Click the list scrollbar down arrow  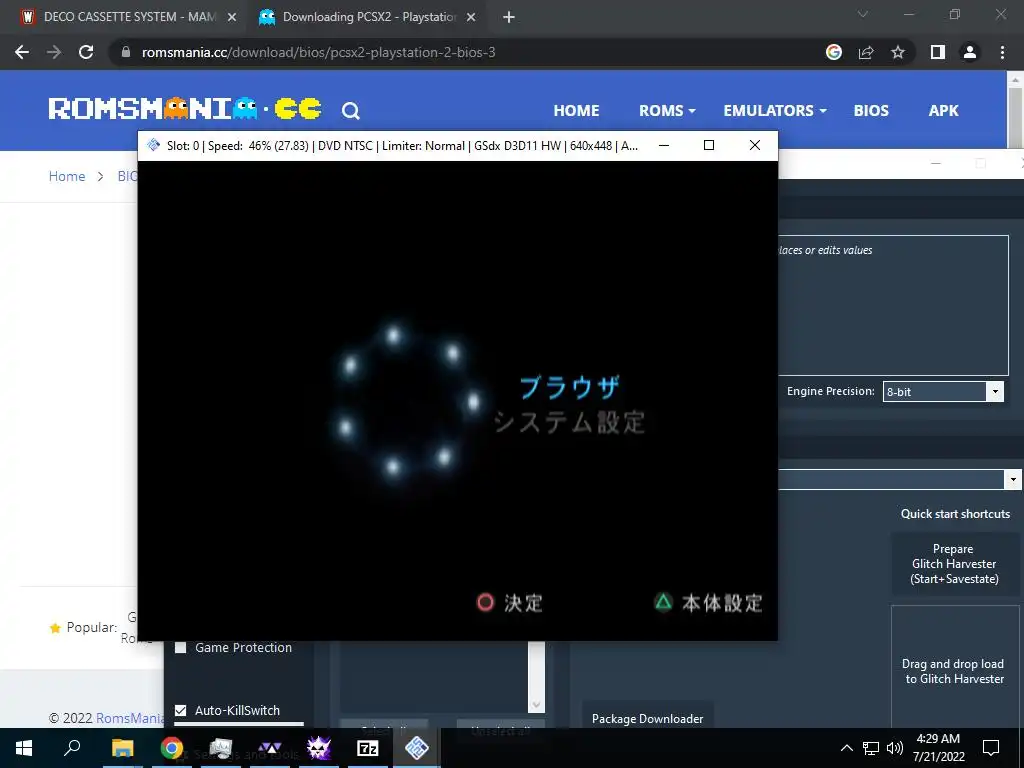pos(536,705)
